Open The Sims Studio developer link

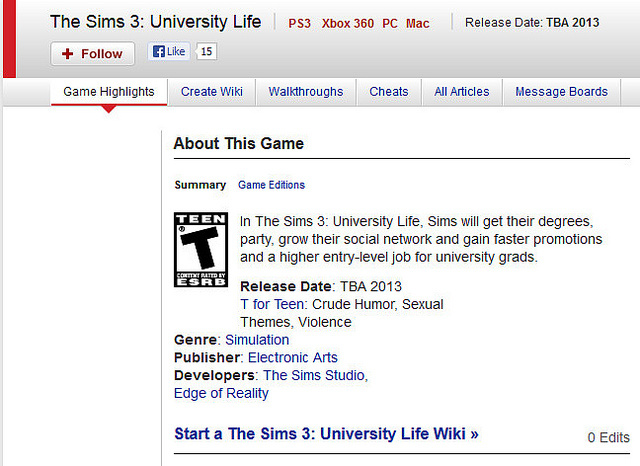coord(314,375)
